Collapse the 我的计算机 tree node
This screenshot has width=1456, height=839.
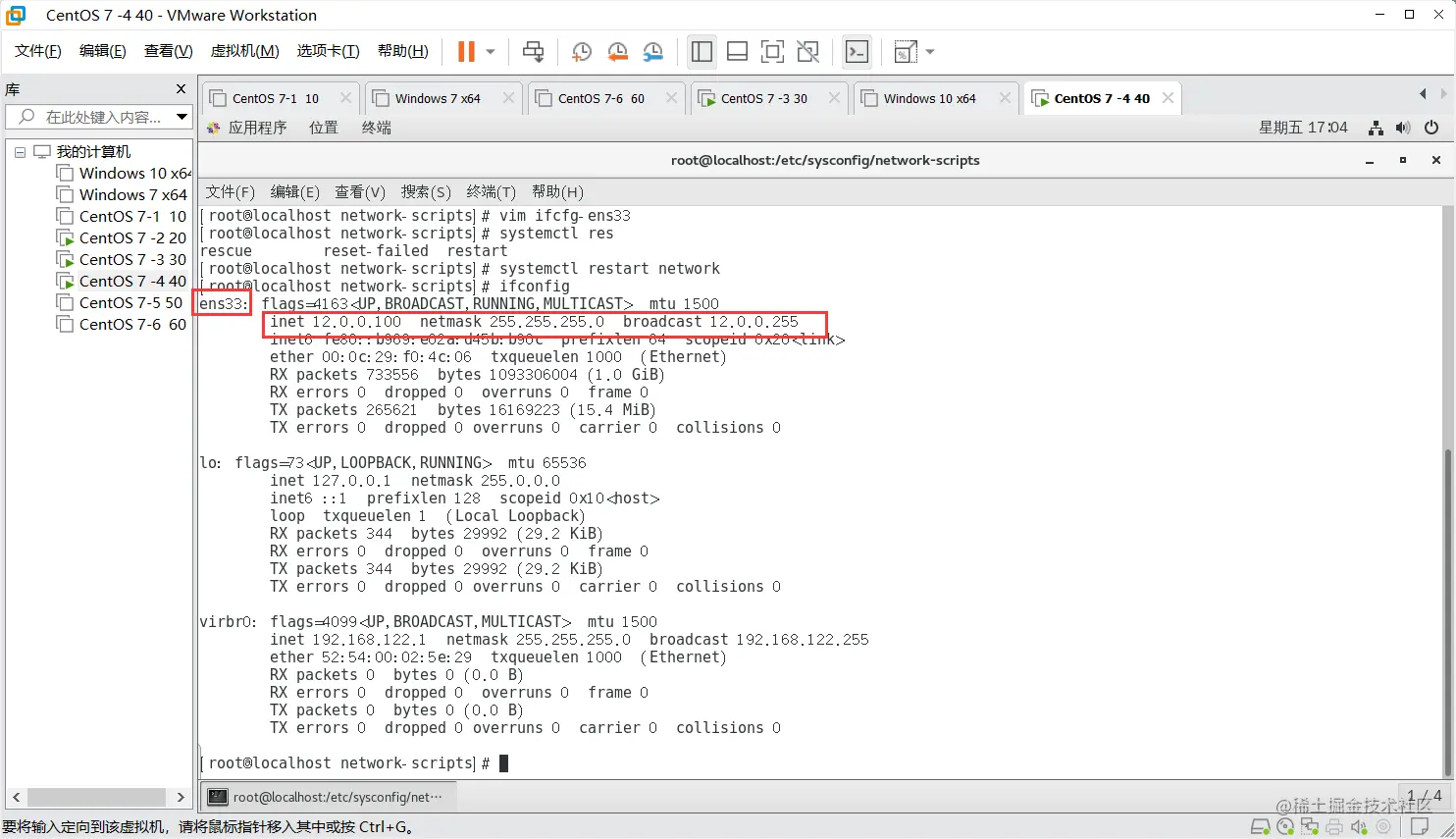tap(20, 152)
